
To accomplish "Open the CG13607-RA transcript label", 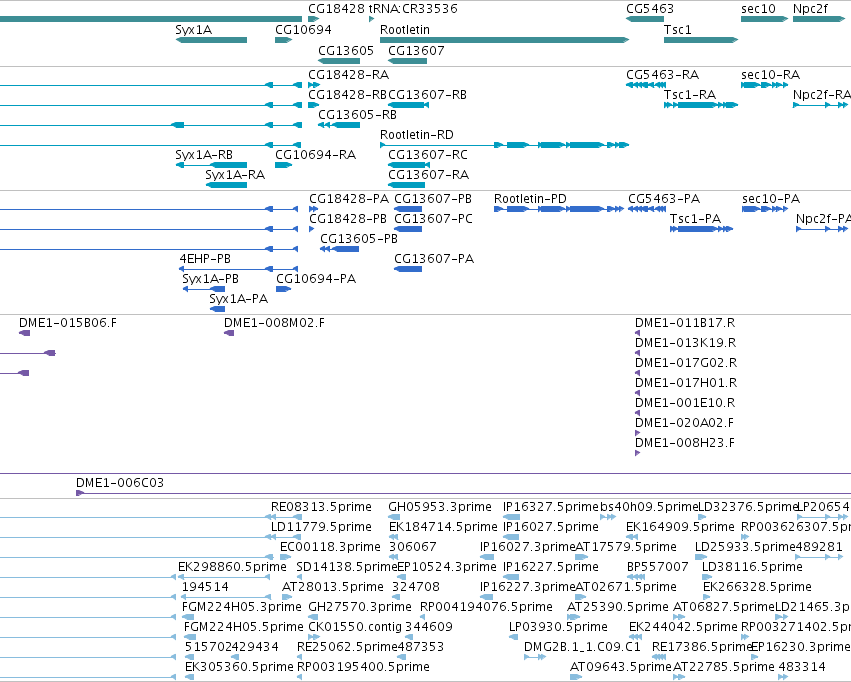I will click(429, 175).
